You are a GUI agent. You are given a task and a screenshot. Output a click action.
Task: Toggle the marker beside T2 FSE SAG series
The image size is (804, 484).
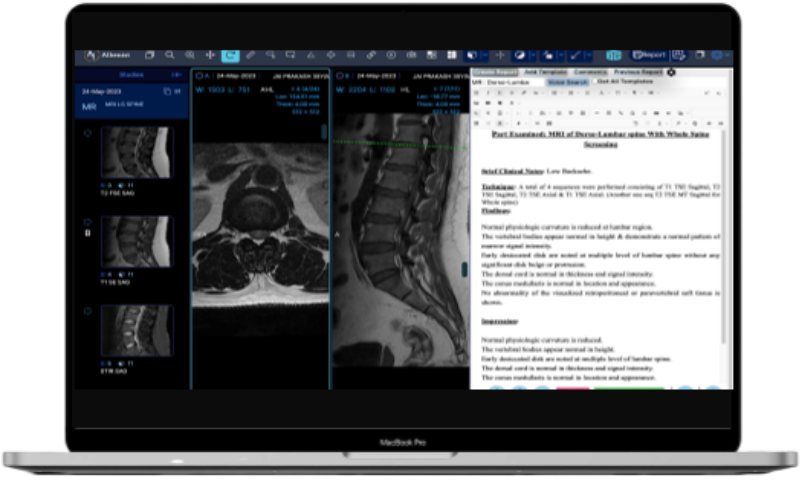click(x=88, y=133)
